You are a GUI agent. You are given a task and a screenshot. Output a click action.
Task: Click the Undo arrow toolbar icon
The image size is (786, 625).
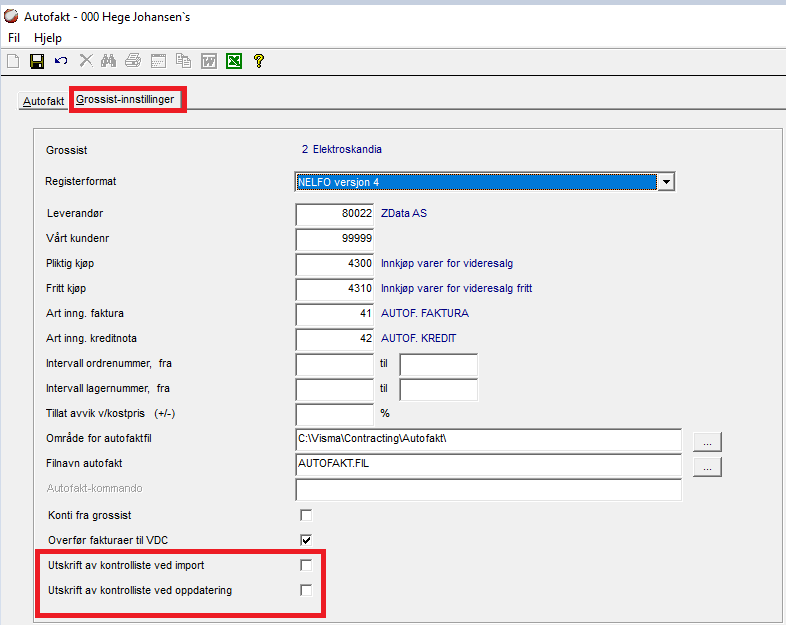tap(61, 61)
